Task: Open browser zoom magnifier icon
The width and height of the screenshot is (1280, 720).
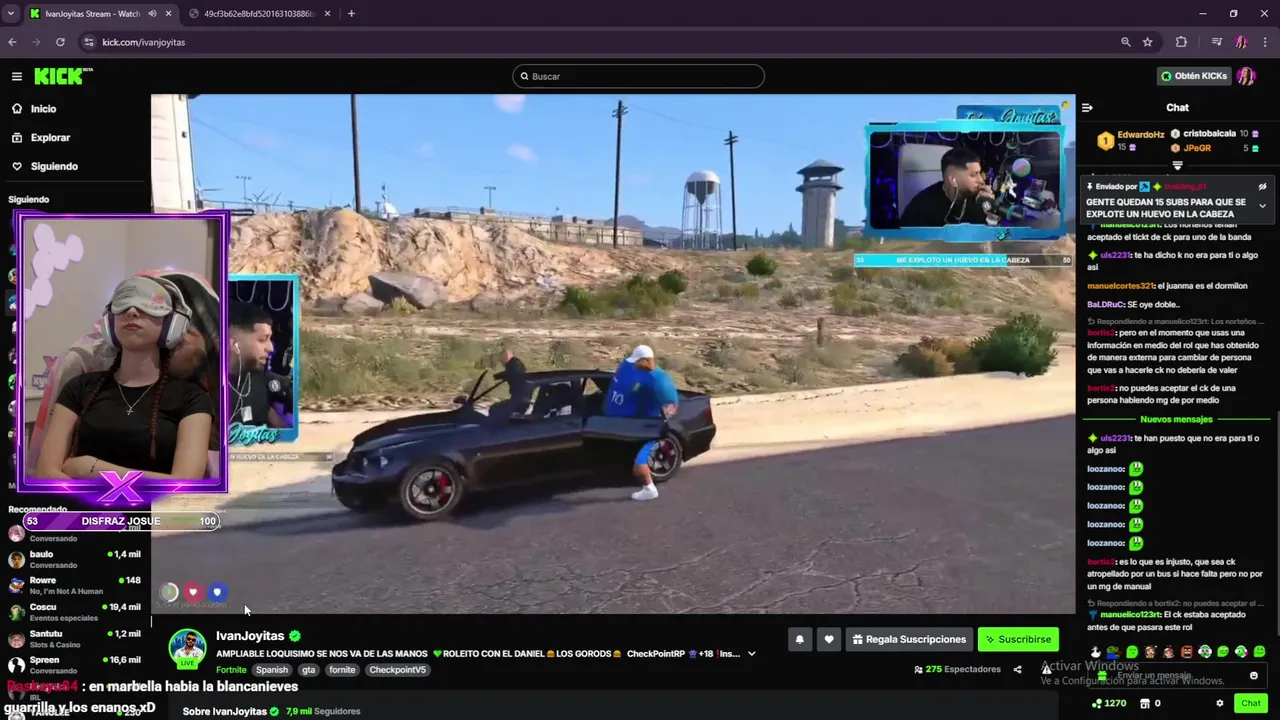Action: pyautogui.click(x=1125, y=42)
